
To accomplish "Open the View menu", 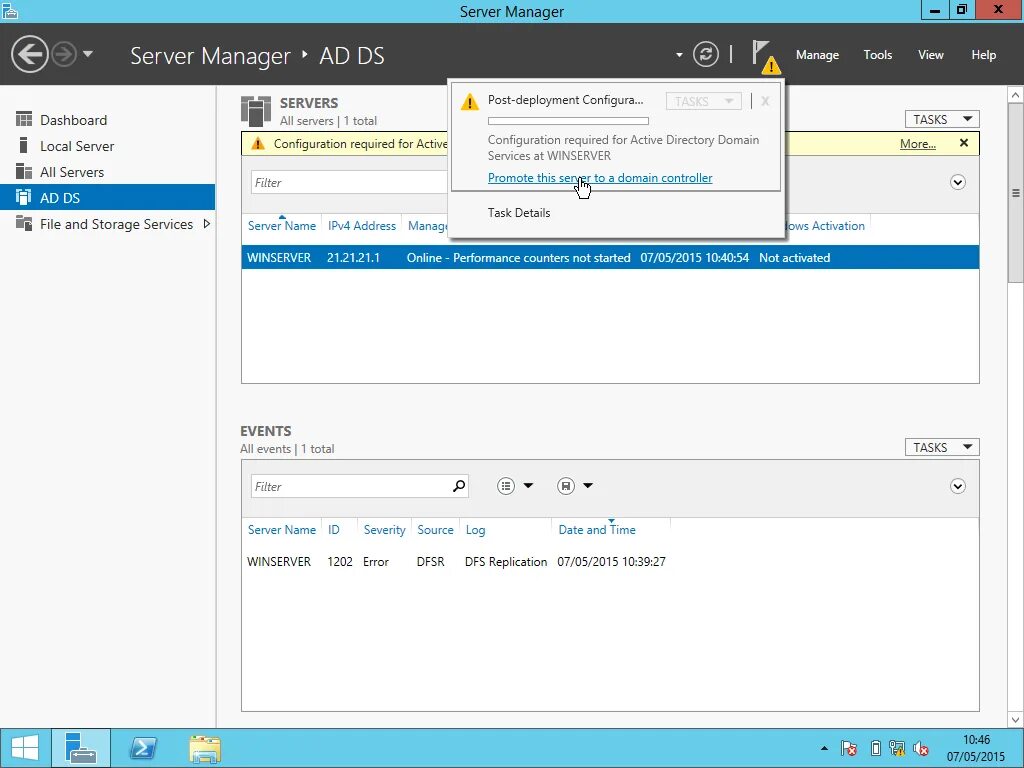I will pyautogui.click(x=930, y=55).
